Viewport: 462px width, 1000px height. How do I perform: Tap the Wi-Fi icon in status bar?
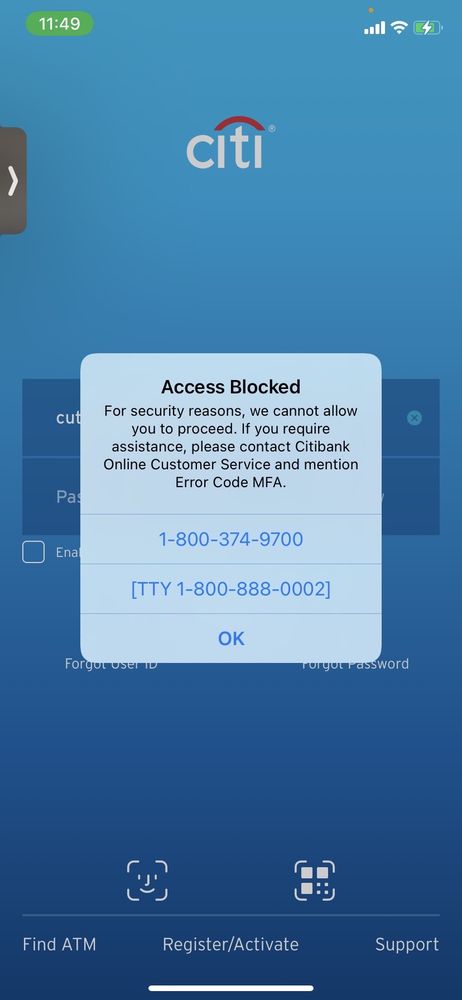(x=399, y=27)
